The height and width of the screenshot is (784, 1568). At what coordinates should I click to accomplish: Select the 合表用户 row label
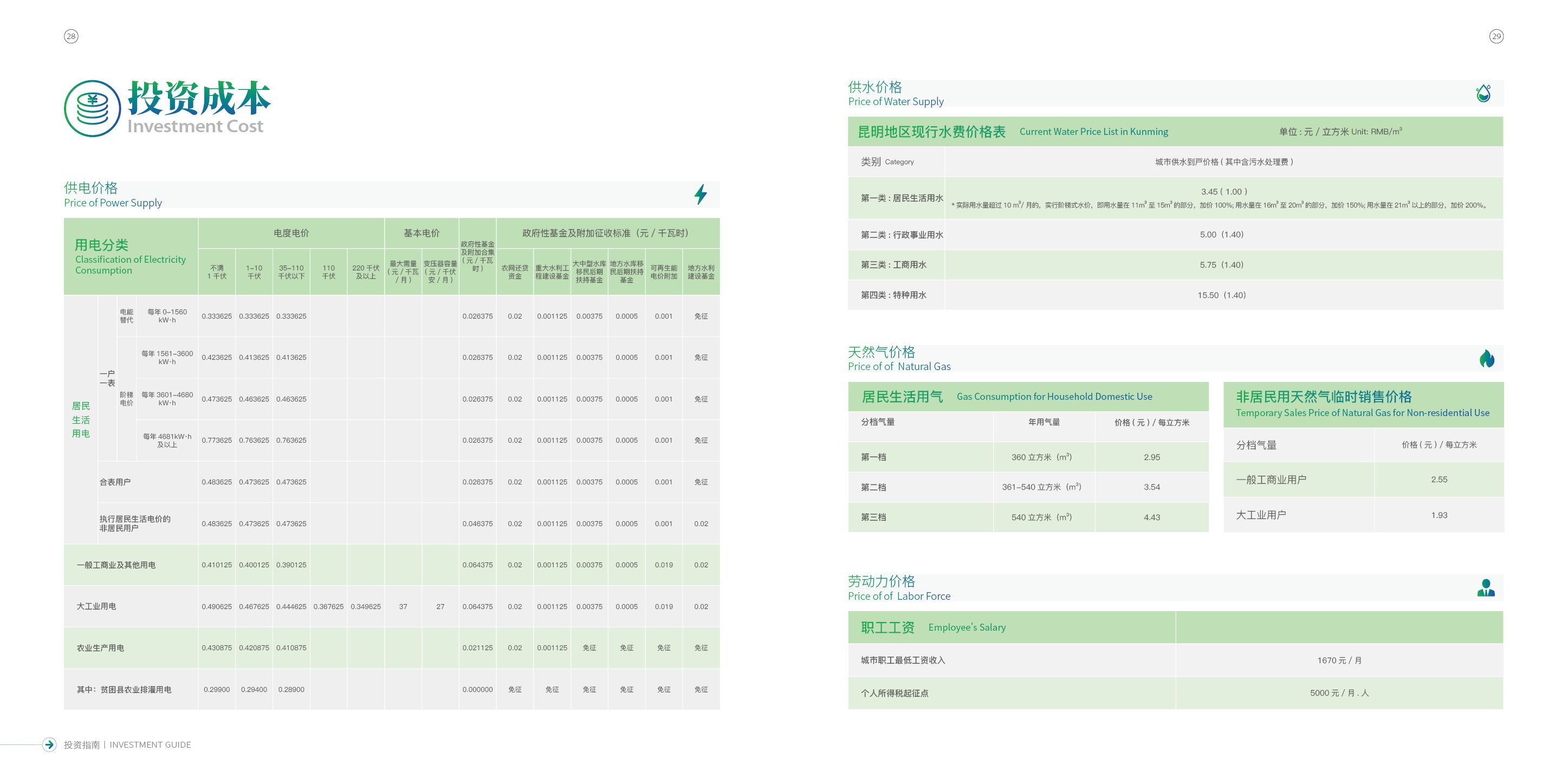click(115, 482)
